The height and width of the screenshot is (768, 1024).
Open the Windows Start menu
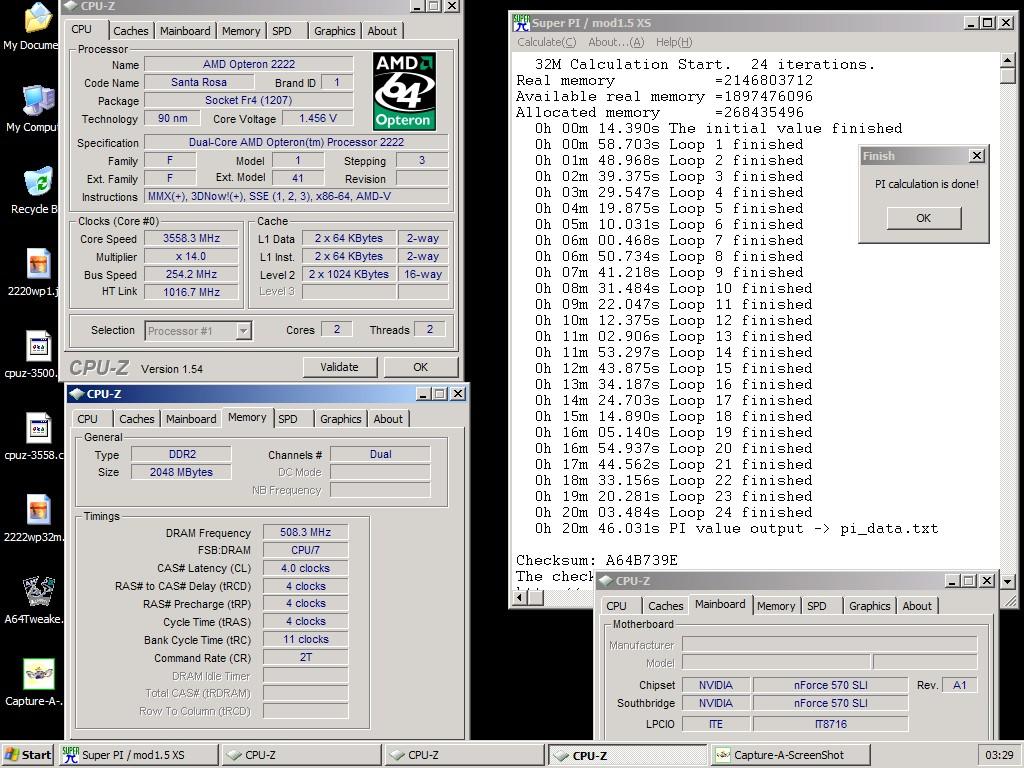coord(27,755)
